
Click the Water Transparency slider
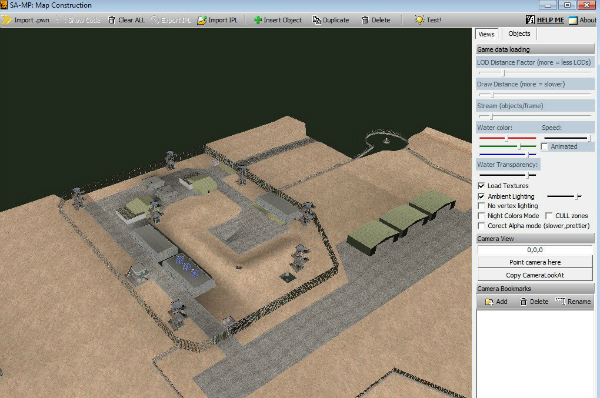point(507,175)
